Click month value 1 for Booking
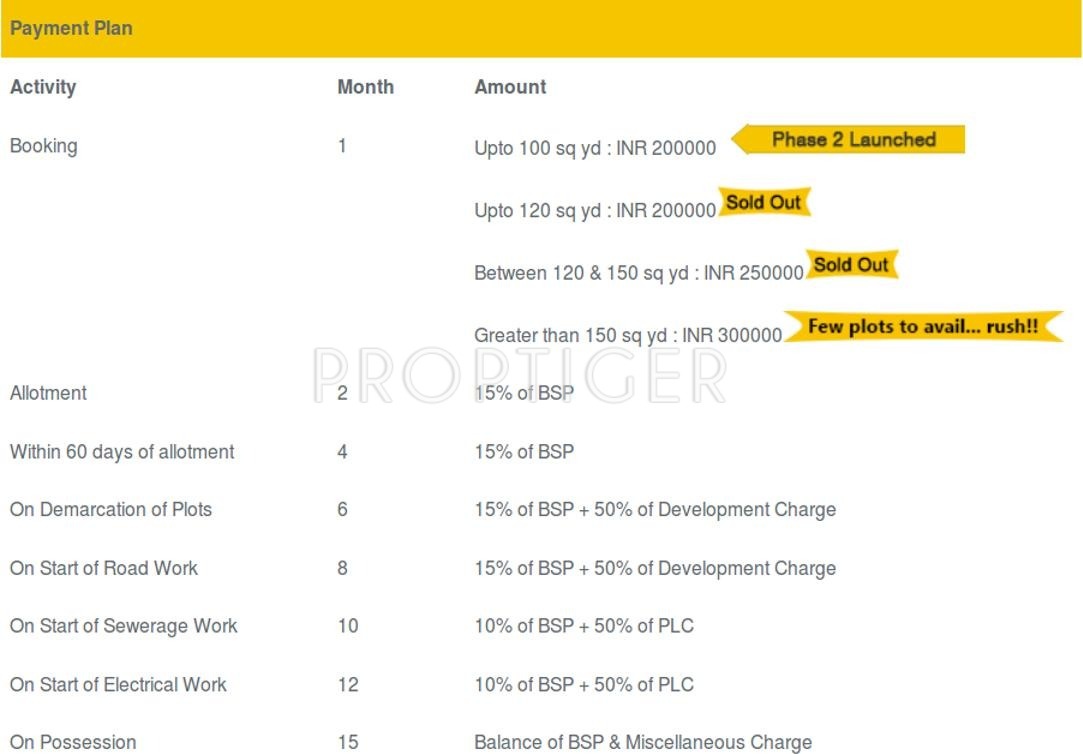This screenshot has height=754, width=1083. (x=342, y=146)
